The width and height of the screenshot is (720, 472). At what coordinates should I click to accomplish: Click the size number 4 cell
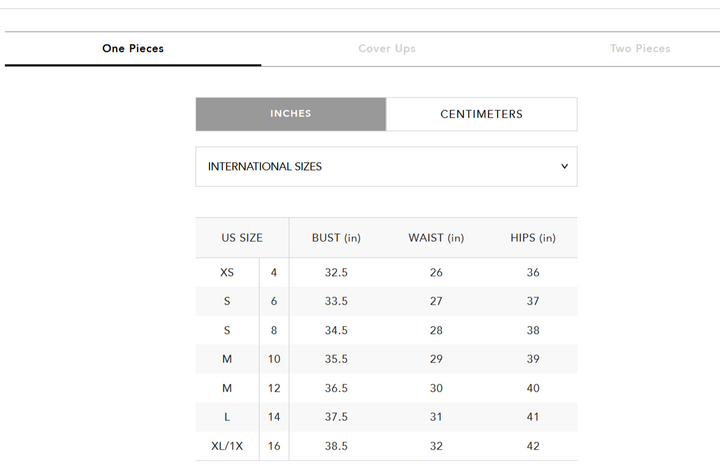tap(274, 273)
